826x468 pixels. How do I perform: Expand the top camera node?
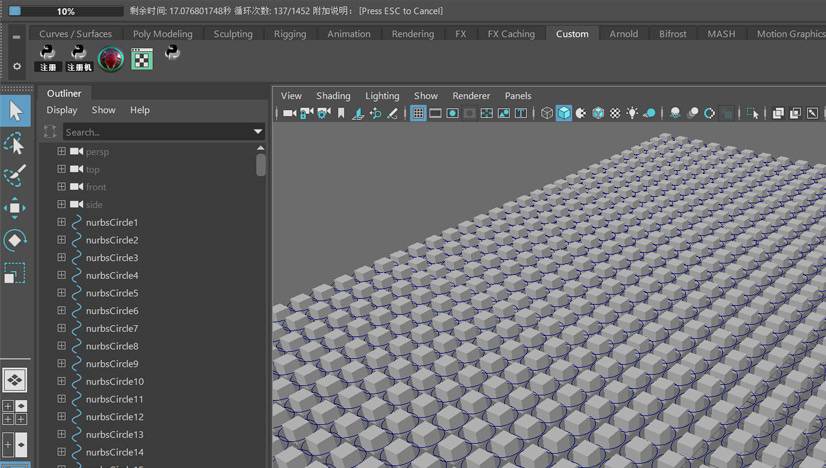coord(61,169)
